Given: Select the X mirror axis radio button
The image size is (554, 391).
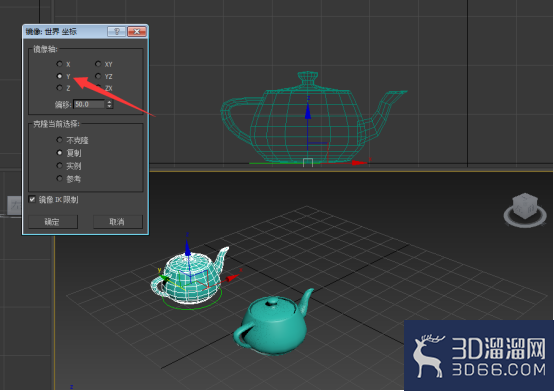Looking at the screenshot, I should 60,64.
